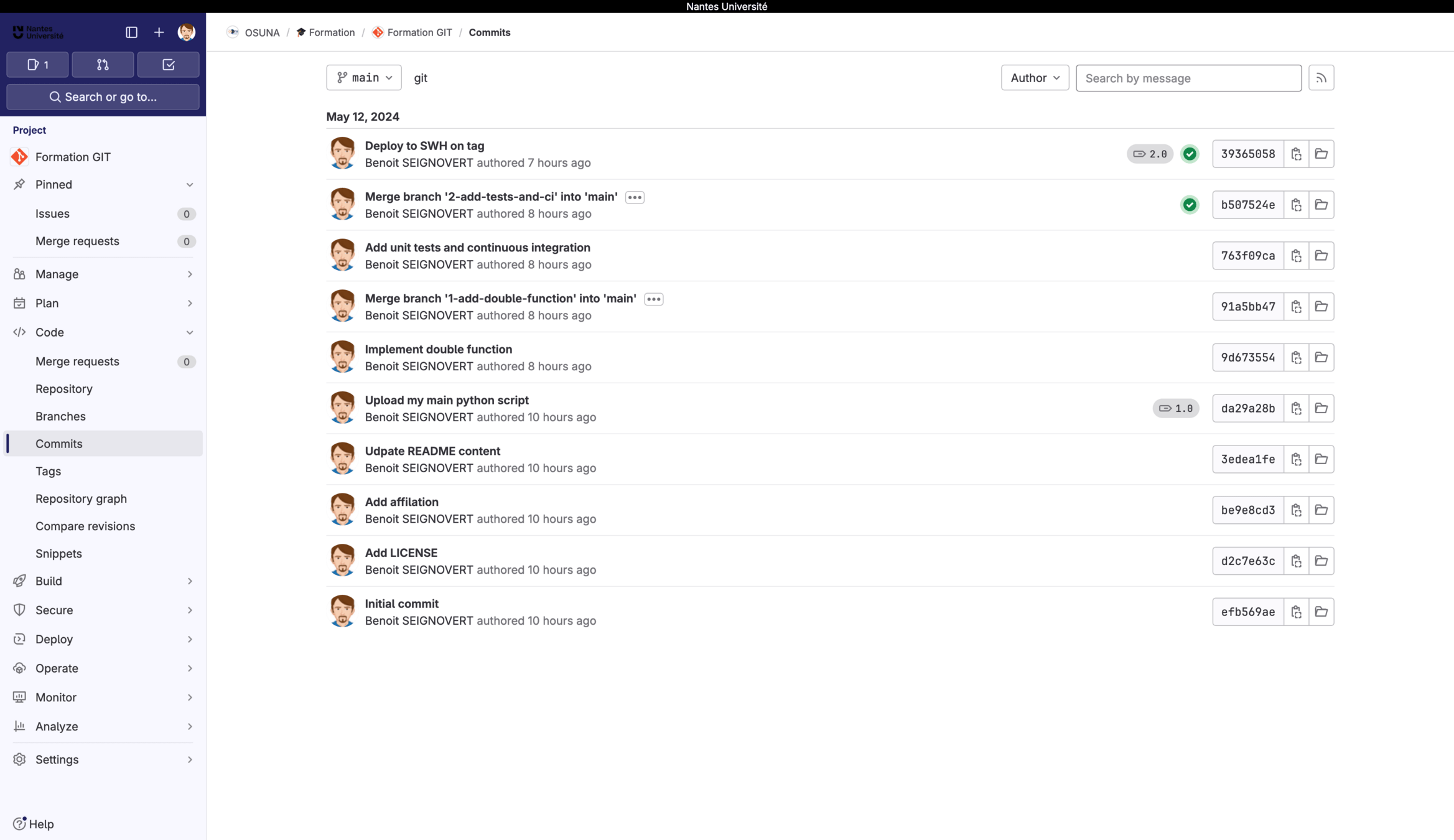Viewport: 1454px width, 840px height.
Task: Open the Author filter dropdown
Action: [x=1035, y=78]
